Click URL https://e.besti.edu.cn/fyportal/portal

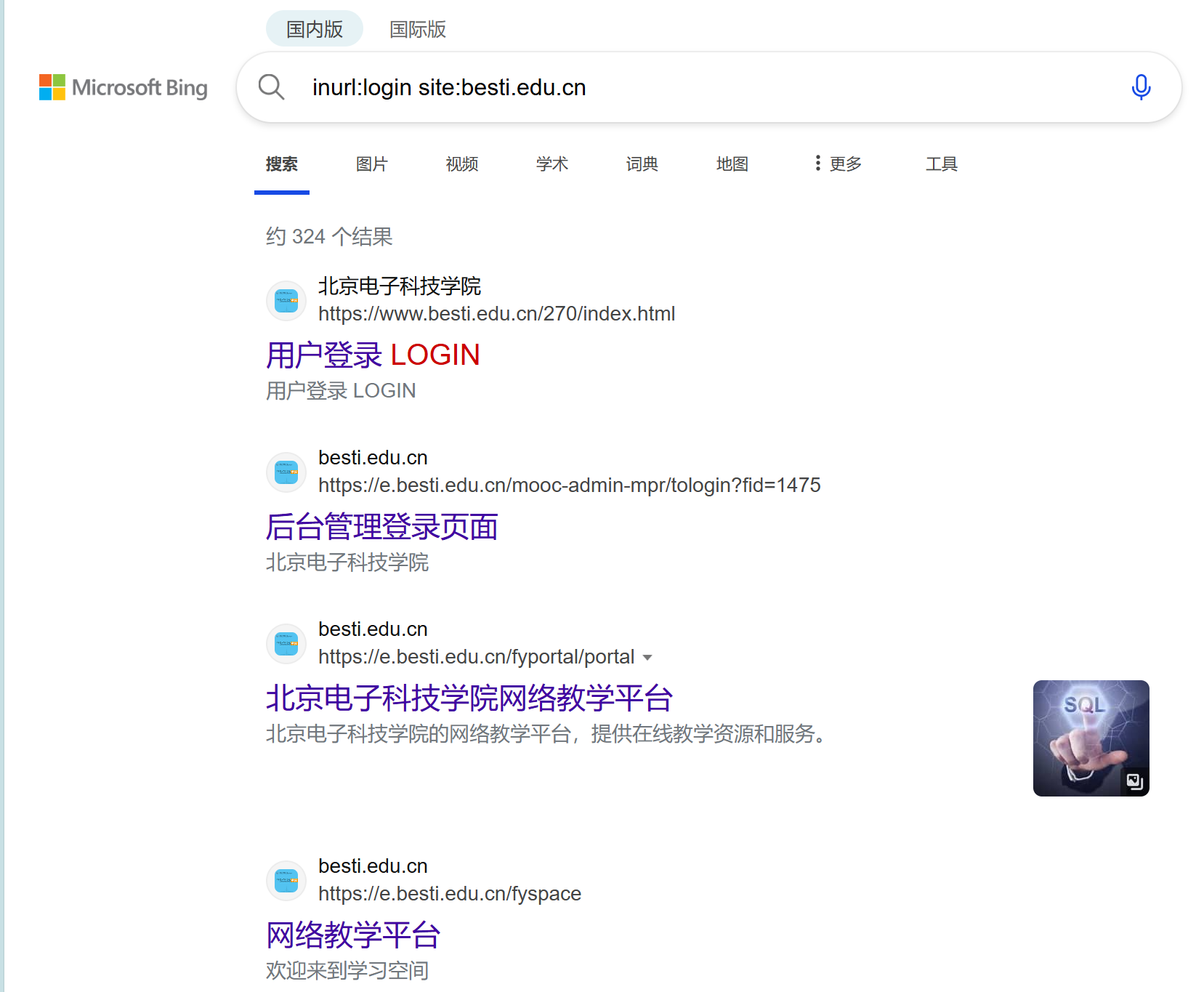point(477,657)
